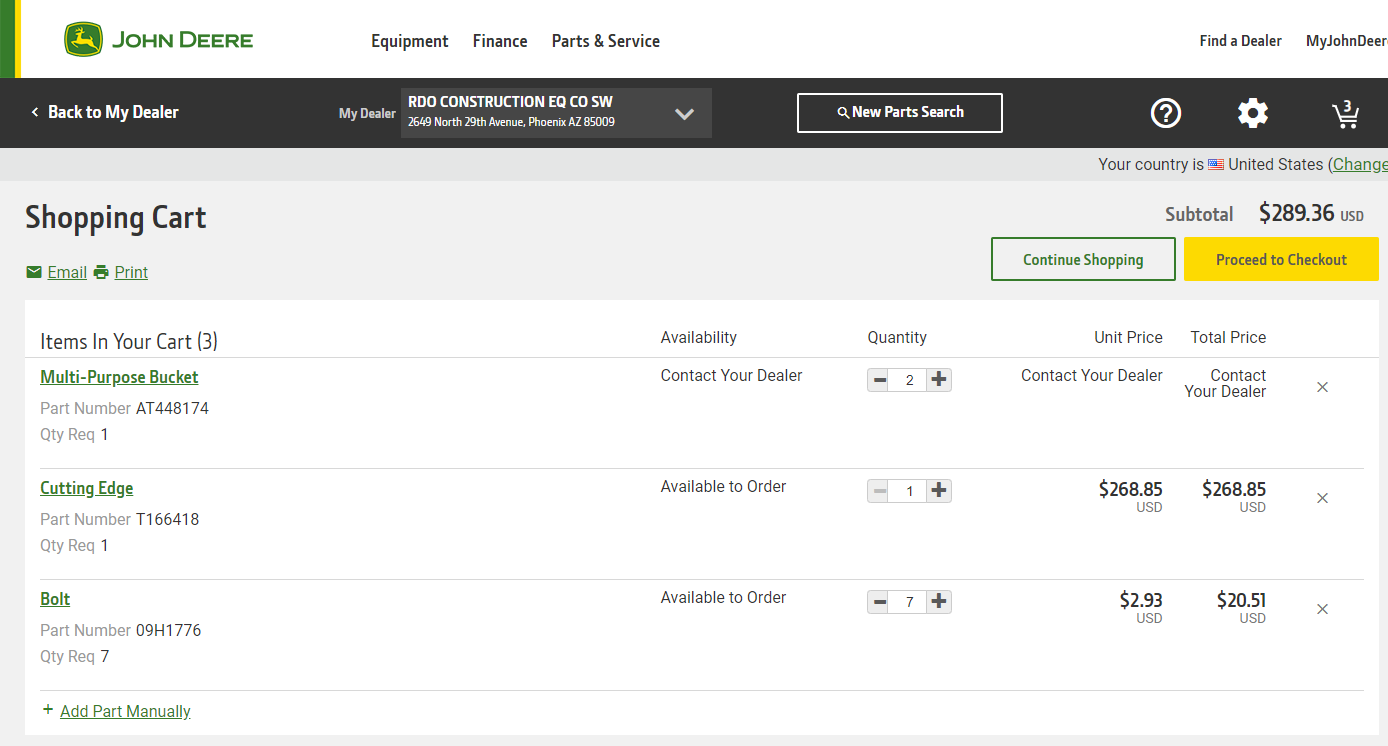The image size is (1388, 746).
Task: Open the settings gear icon
Action: click(x=1252, y=113)
